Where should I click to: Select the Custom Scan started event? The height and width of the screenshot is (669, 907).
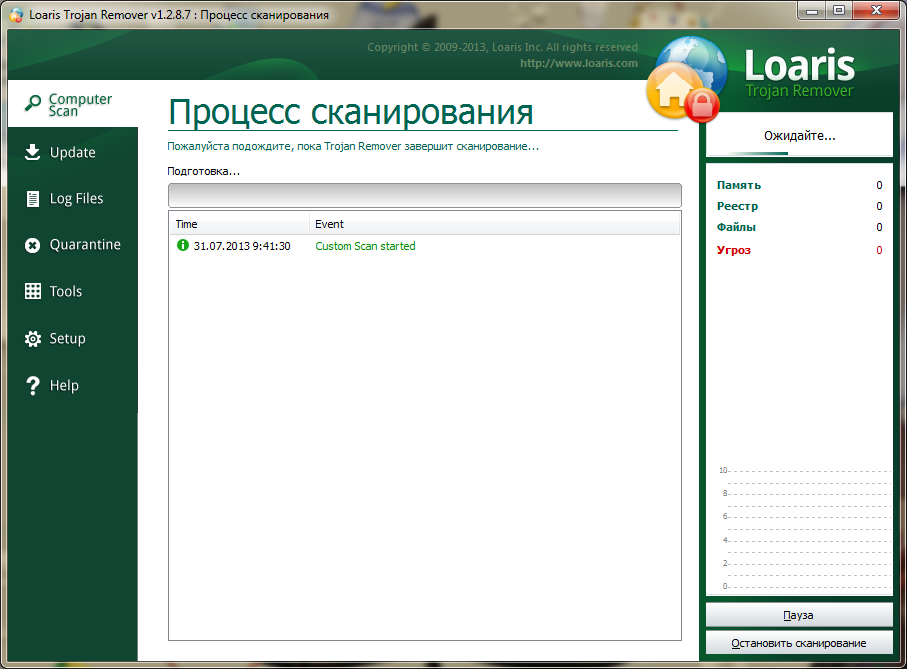pos(365,246)
